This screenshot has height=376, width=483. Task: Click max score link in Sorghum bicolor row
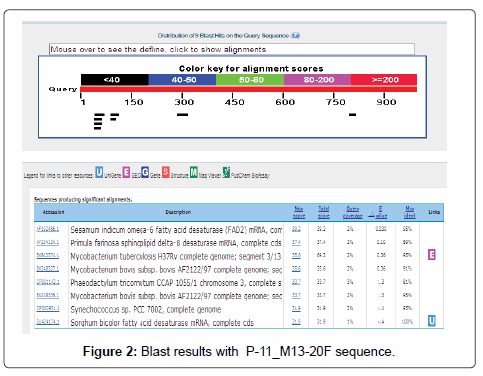tap(296, 322)
